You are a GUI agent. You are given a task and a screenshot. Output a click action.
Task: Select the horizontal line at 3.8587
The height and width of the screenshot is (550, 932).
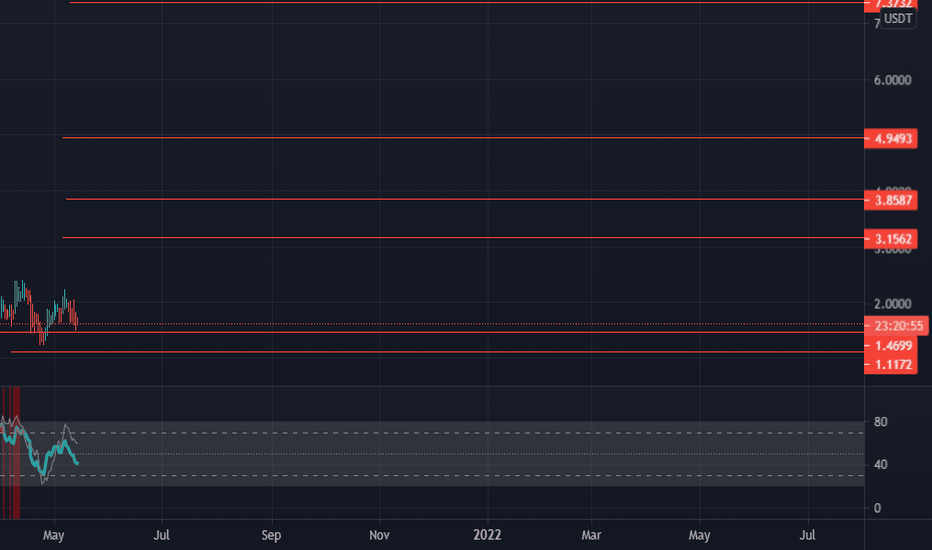tap(465, 199)
